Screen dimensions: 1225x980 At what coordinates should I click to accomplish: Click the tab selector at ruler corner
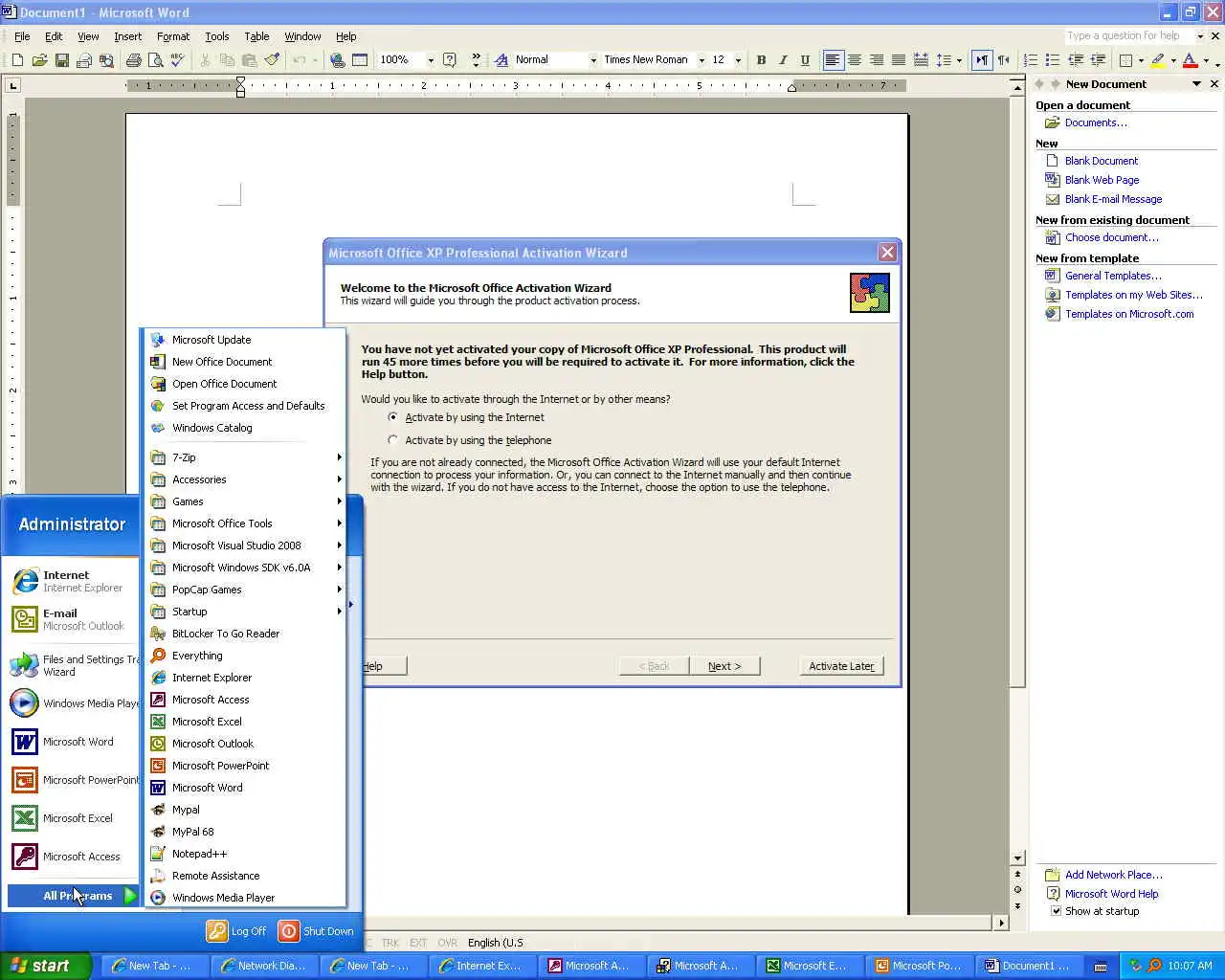click(x=13, y=86)
